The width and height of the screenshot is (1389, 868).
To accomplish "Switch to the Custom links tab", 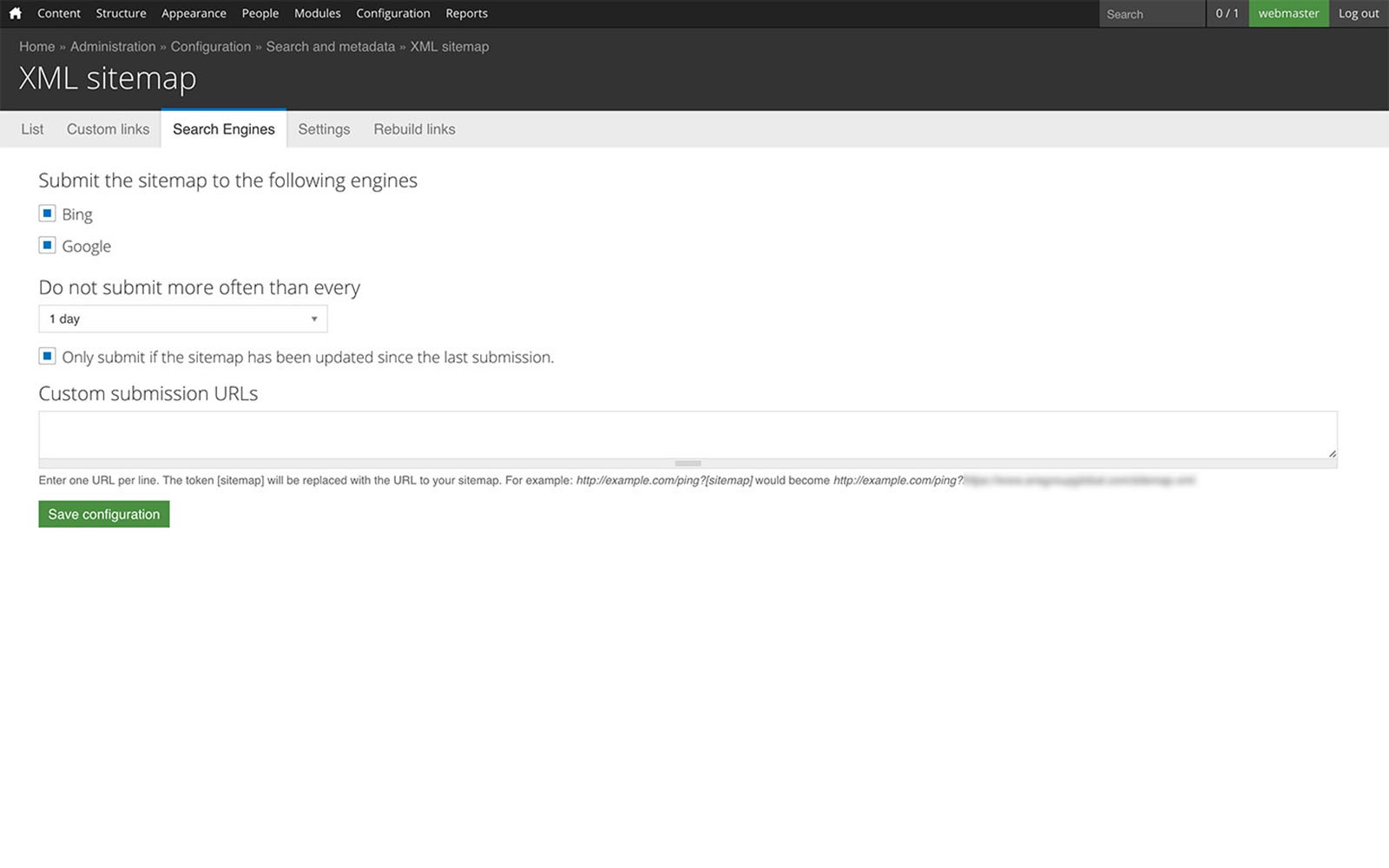I will [109, 129].
